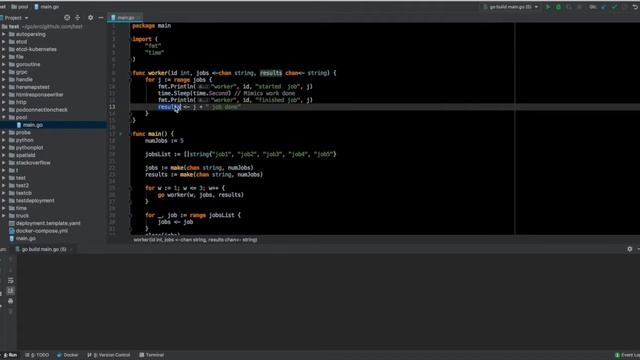
Task: Expand the grpc folder
Action: [4, 72]
